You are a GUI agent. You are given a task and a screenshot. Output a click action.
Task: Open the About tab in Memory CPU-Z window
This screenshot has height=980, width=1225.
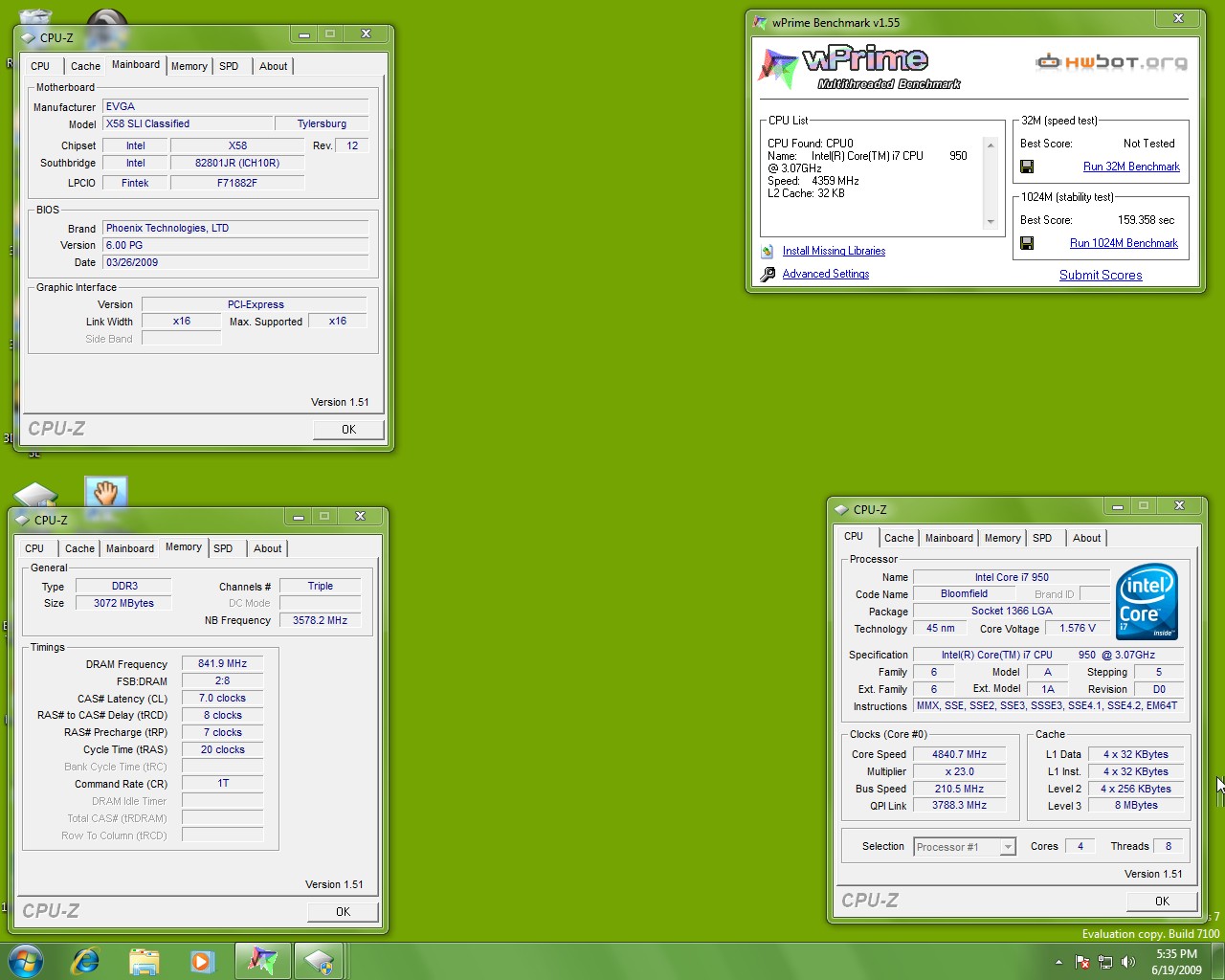pos(268,548)
